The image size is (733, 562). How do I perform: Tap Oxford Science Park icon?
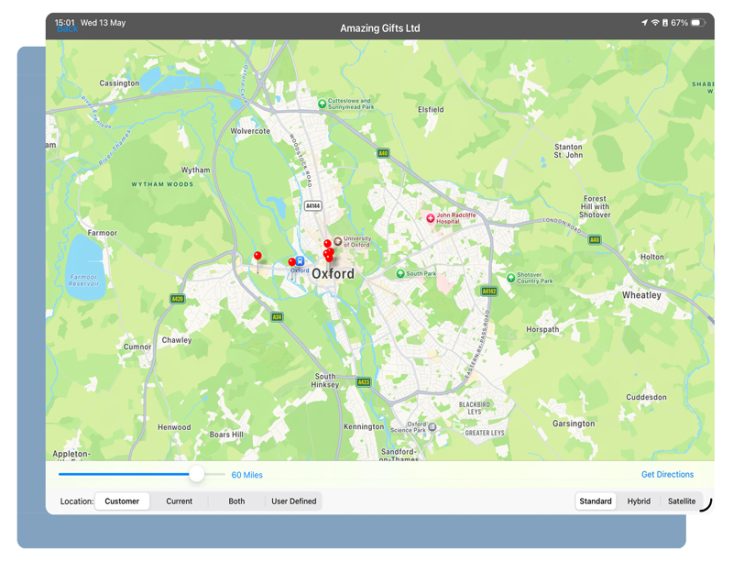[432, 427]
